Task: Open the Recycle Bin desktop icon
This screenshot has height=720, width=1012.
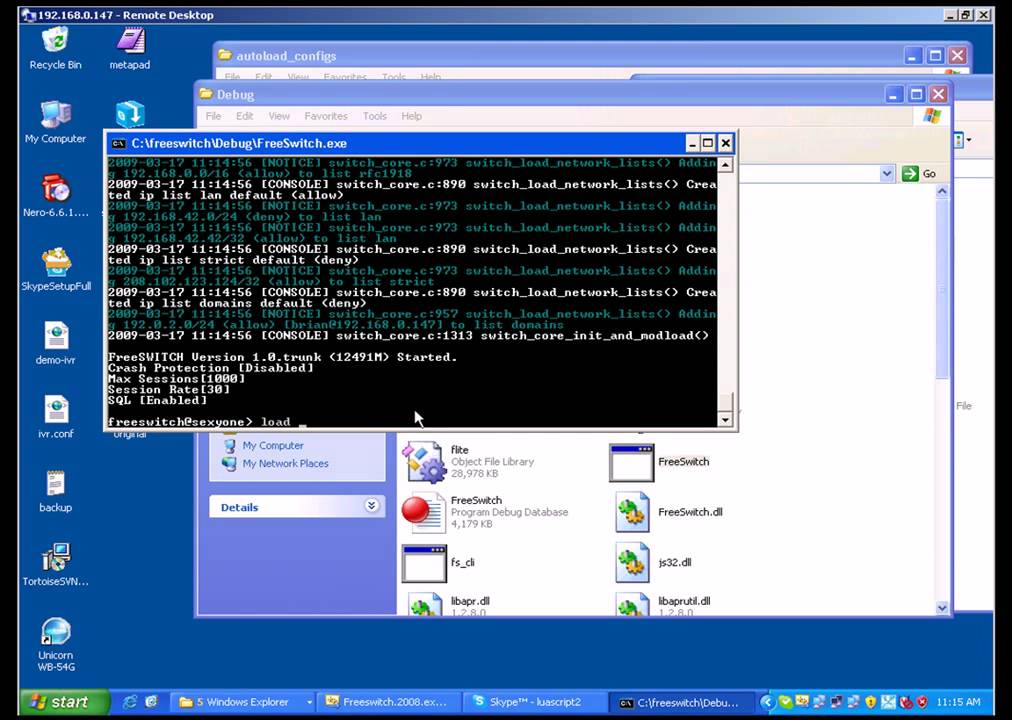Action: (56, 48)
